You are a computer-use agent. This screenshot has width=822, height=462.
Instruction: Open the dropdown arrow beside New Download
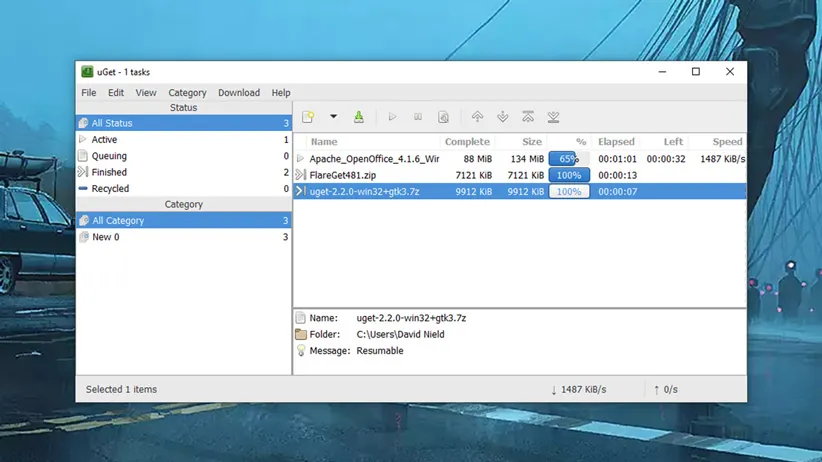(333, 117)
